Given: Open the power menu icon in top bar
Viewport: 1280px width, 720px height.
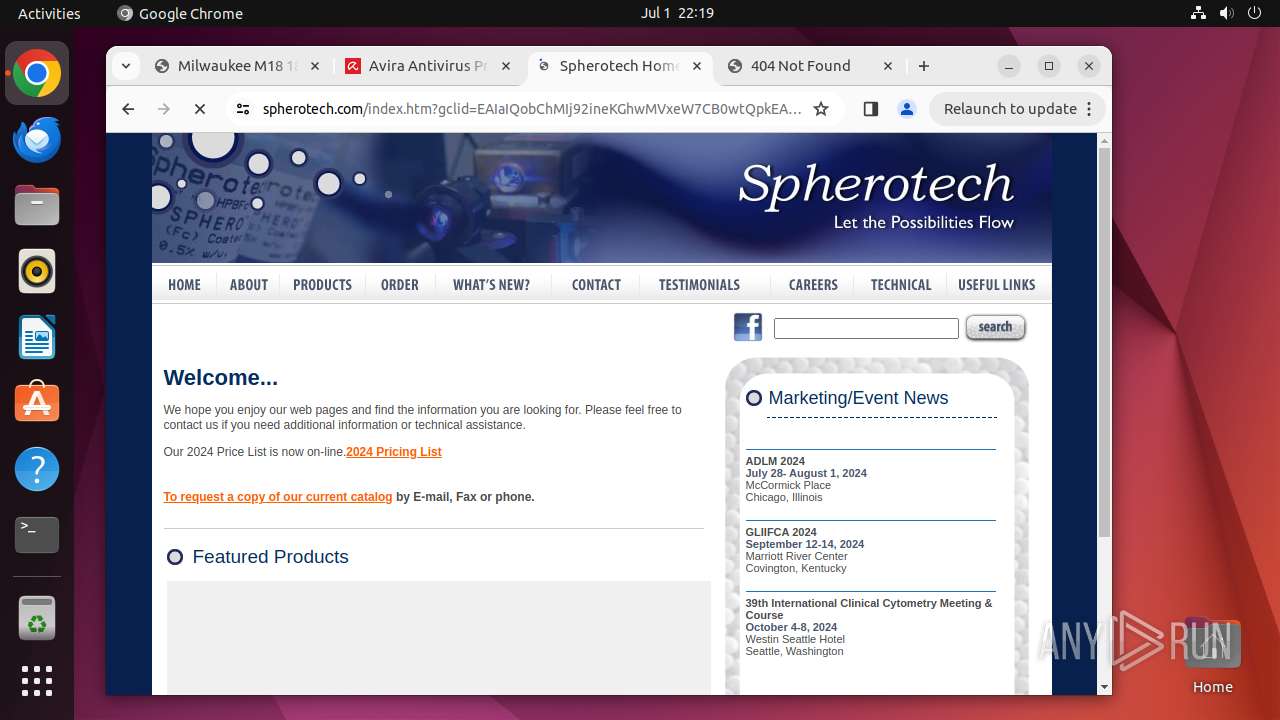Looking at the screenshot, I should pos(1254,13).
